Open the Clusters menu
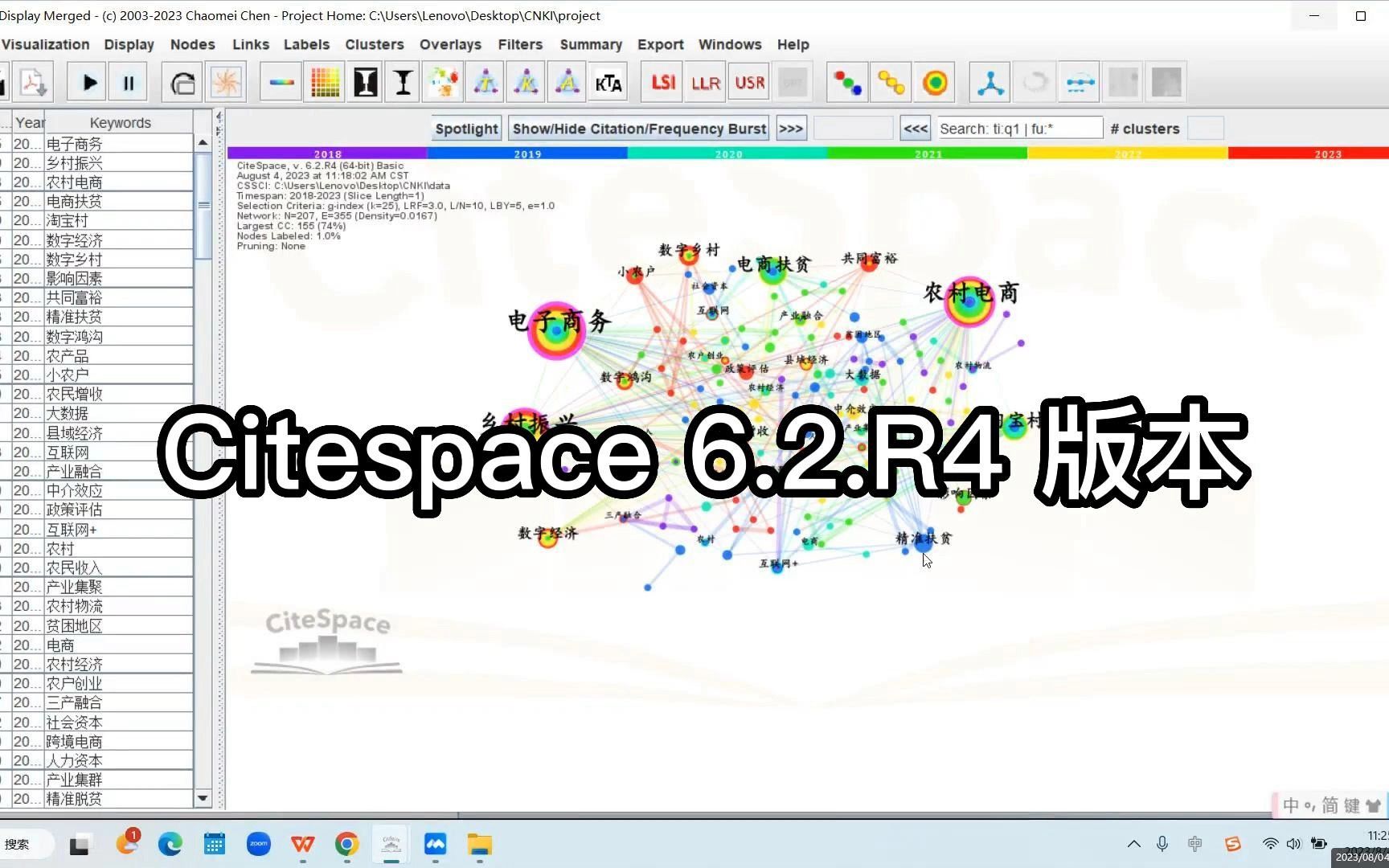 pyautogui.click(x=375, y=44)
